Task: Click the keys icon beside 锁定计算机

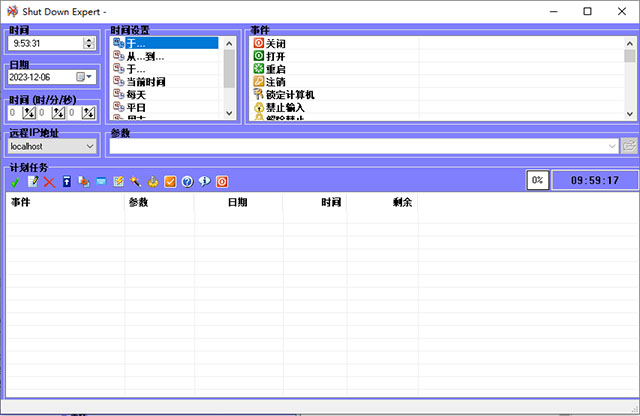Action: (x=259, y=94)
